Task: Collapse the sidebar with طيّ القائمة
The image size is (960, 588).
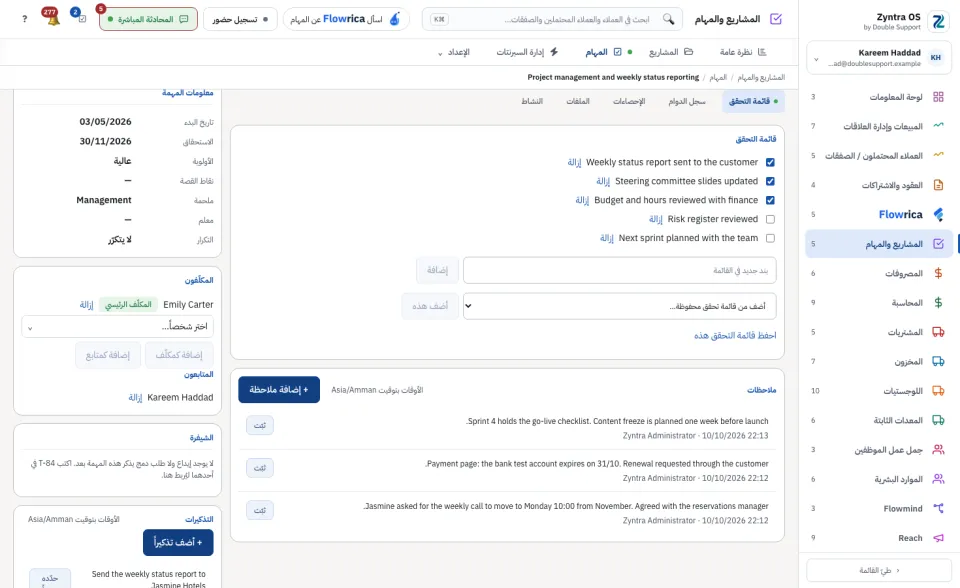Action: (879, 570)
